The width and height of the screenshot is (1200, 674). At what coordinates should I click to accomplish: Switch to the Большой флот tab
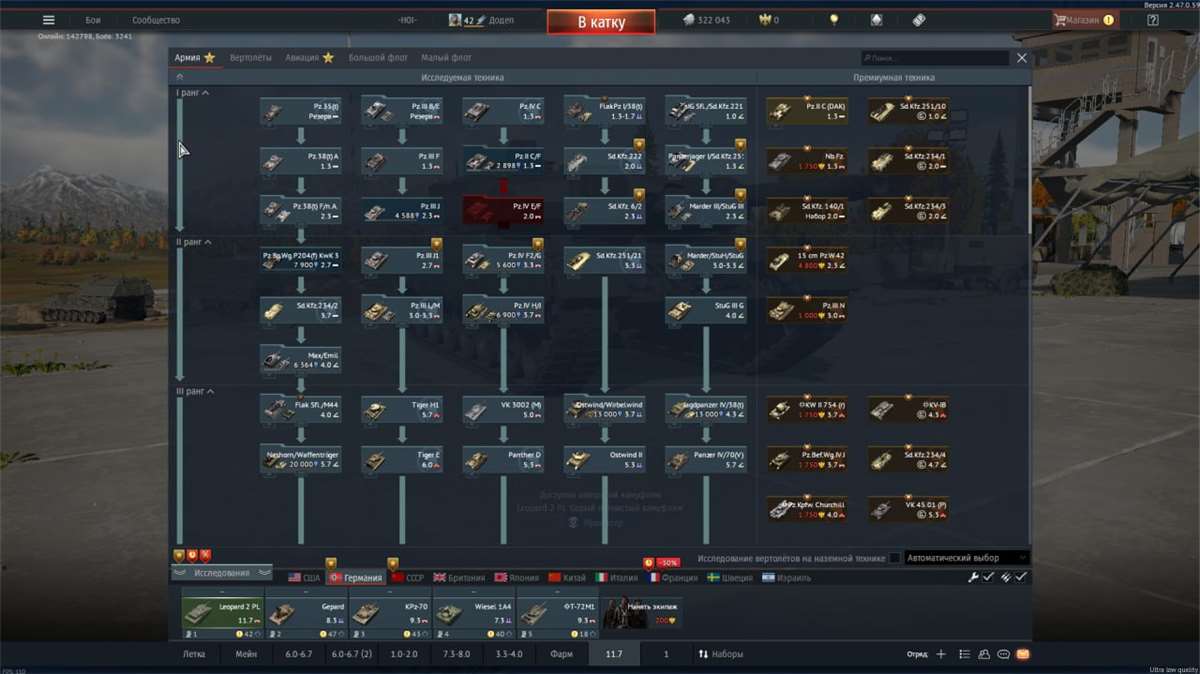[x=378, y=58]
